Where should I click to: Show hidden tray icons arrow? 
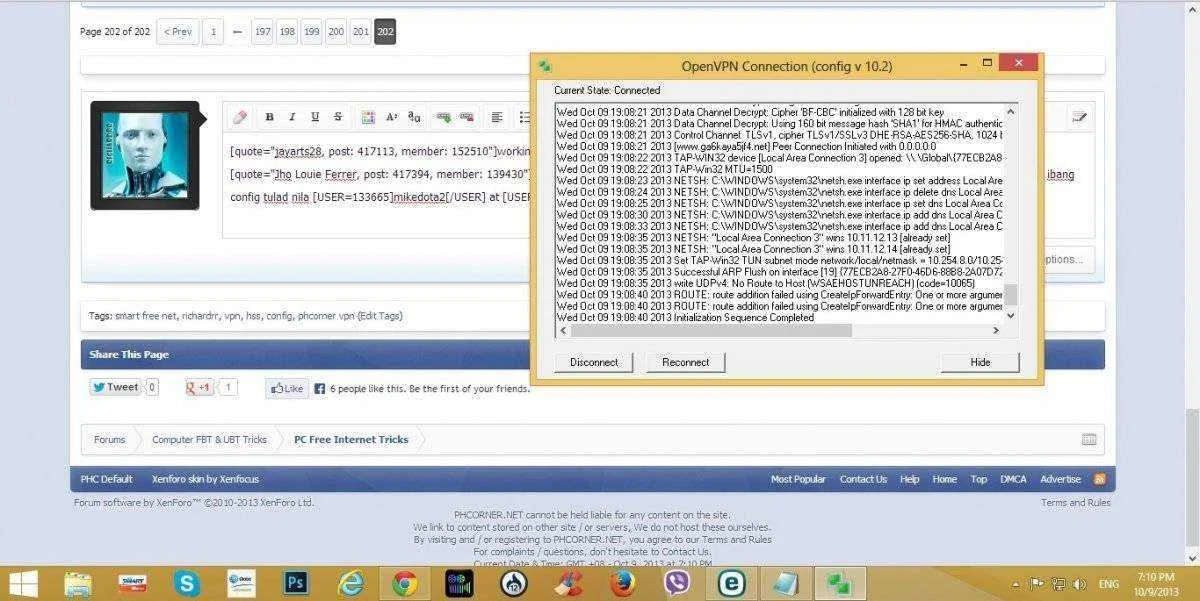[x=1016, y=584]
